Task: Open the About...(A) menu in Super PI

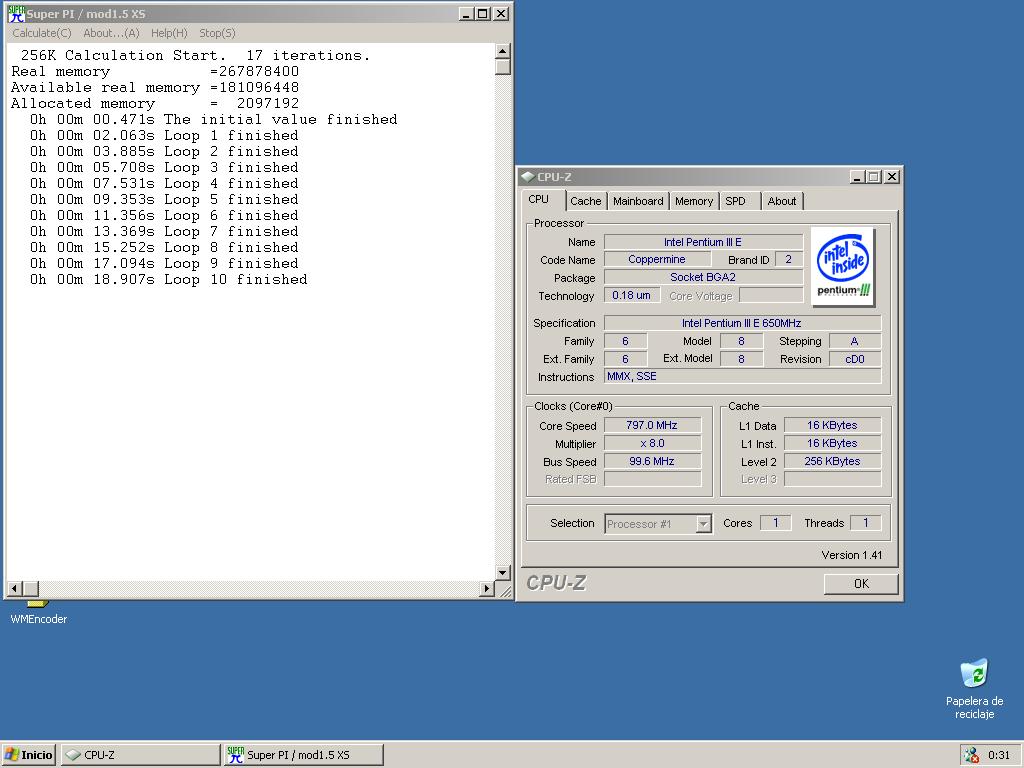Action: [111, 33]
